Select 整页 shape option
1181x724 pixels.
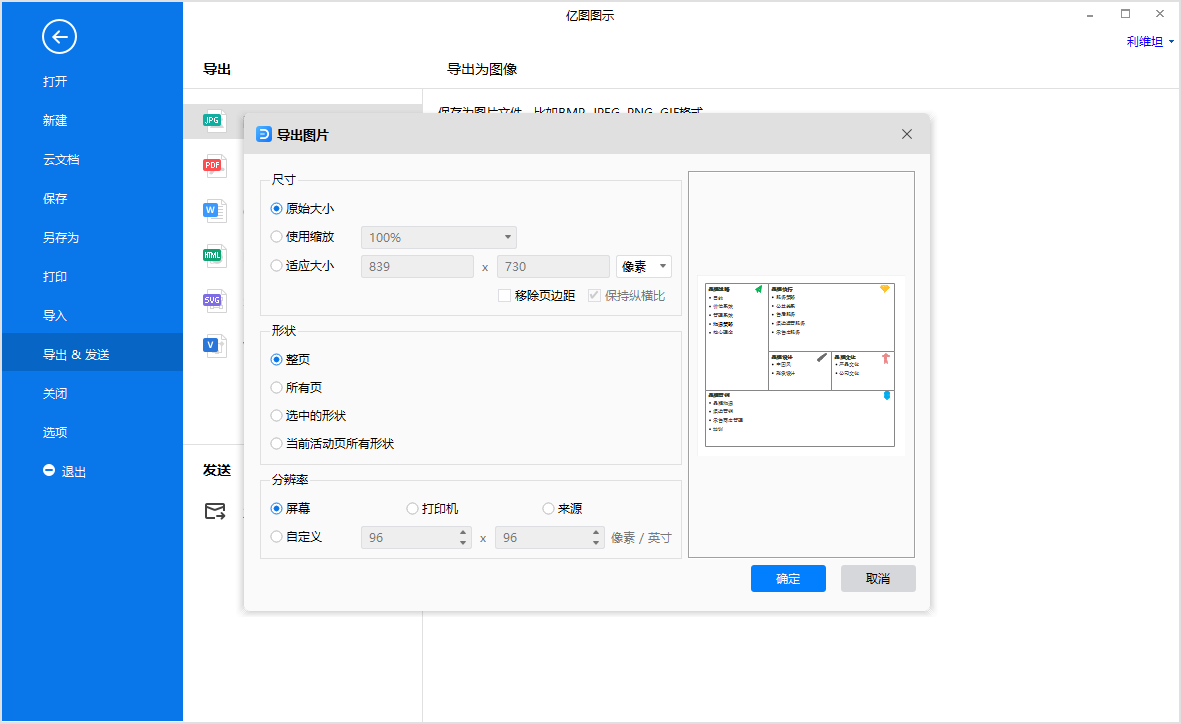pos(276,359)
